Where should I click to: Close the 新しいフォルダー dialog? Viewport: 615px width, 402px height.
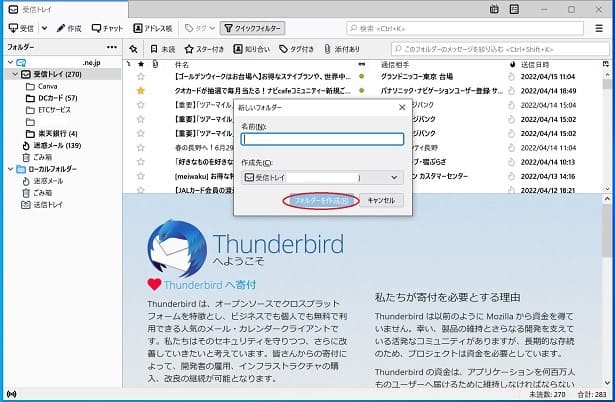click(402, 107)
